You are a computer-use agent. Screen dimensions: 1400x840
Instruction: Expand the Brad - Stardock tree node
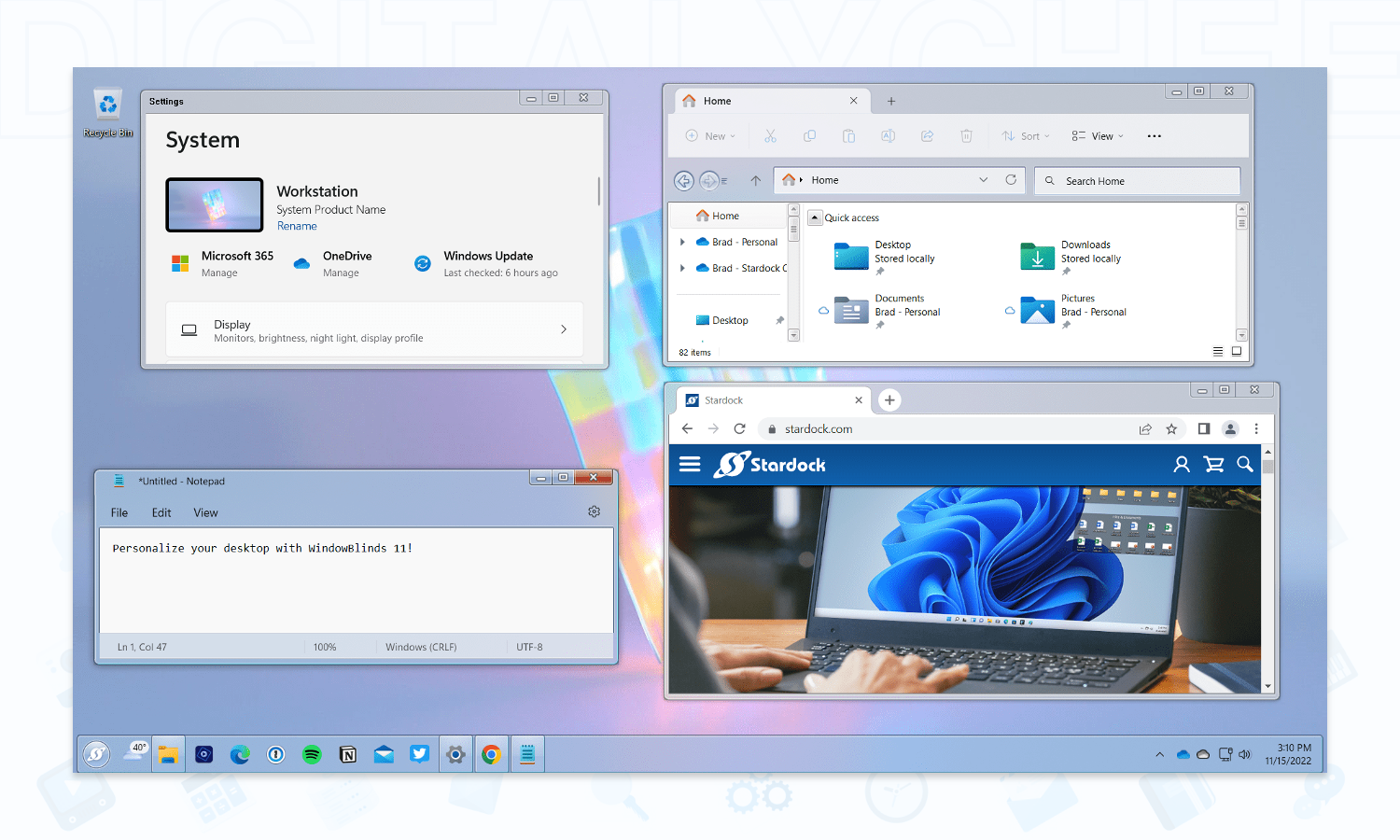pos(682,268)
